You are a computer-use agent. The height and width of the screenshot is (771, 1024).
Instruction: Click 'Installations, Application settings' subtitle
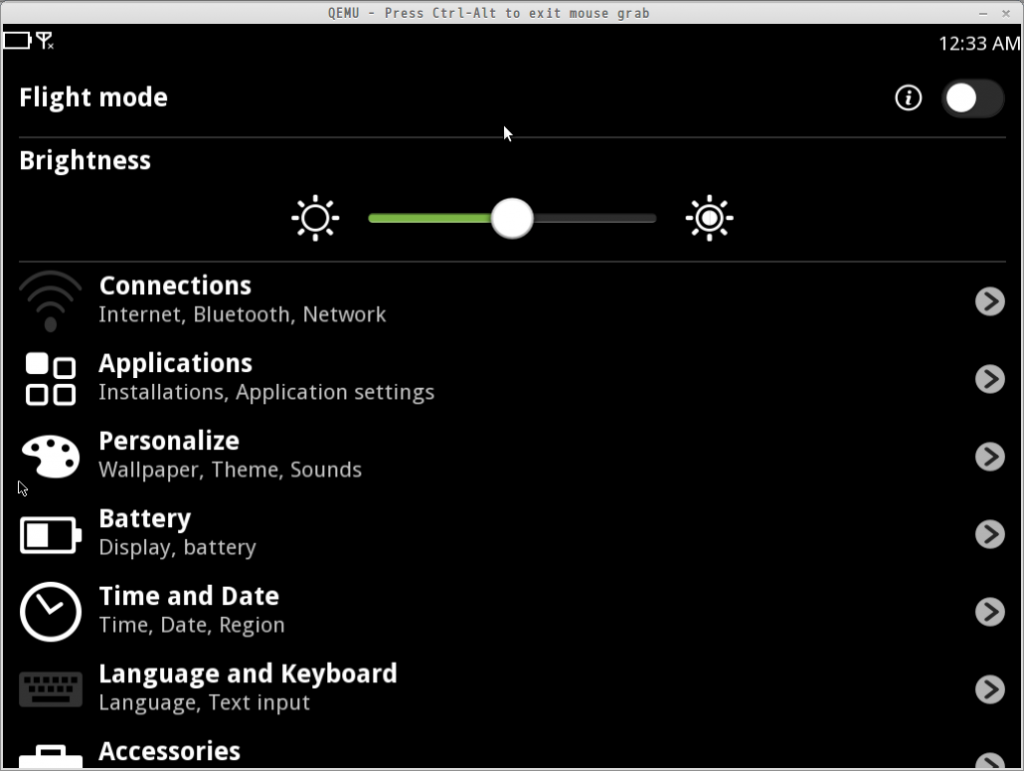[x=266, y=392]
